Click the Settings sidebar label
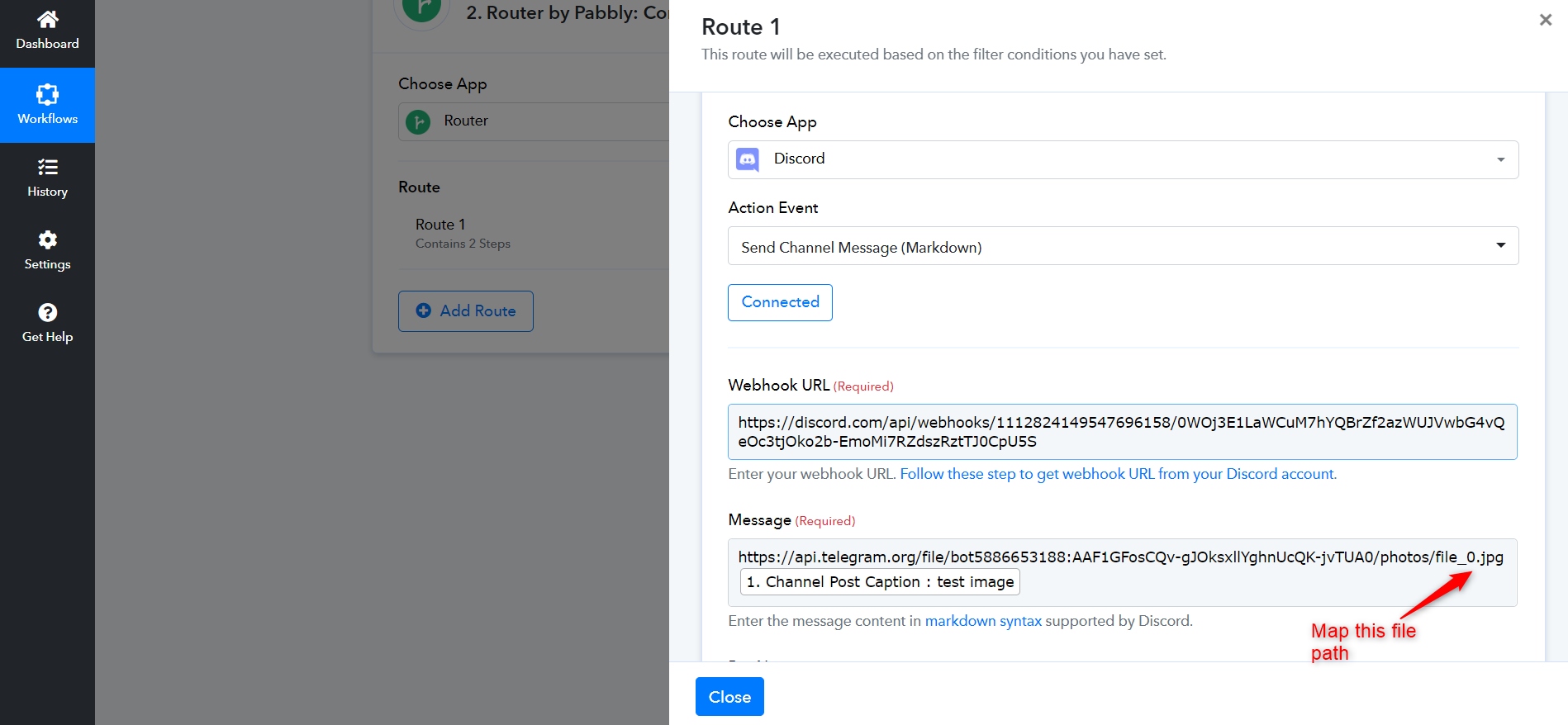This screenshot has width=1568, height=725. coord(48,264)
